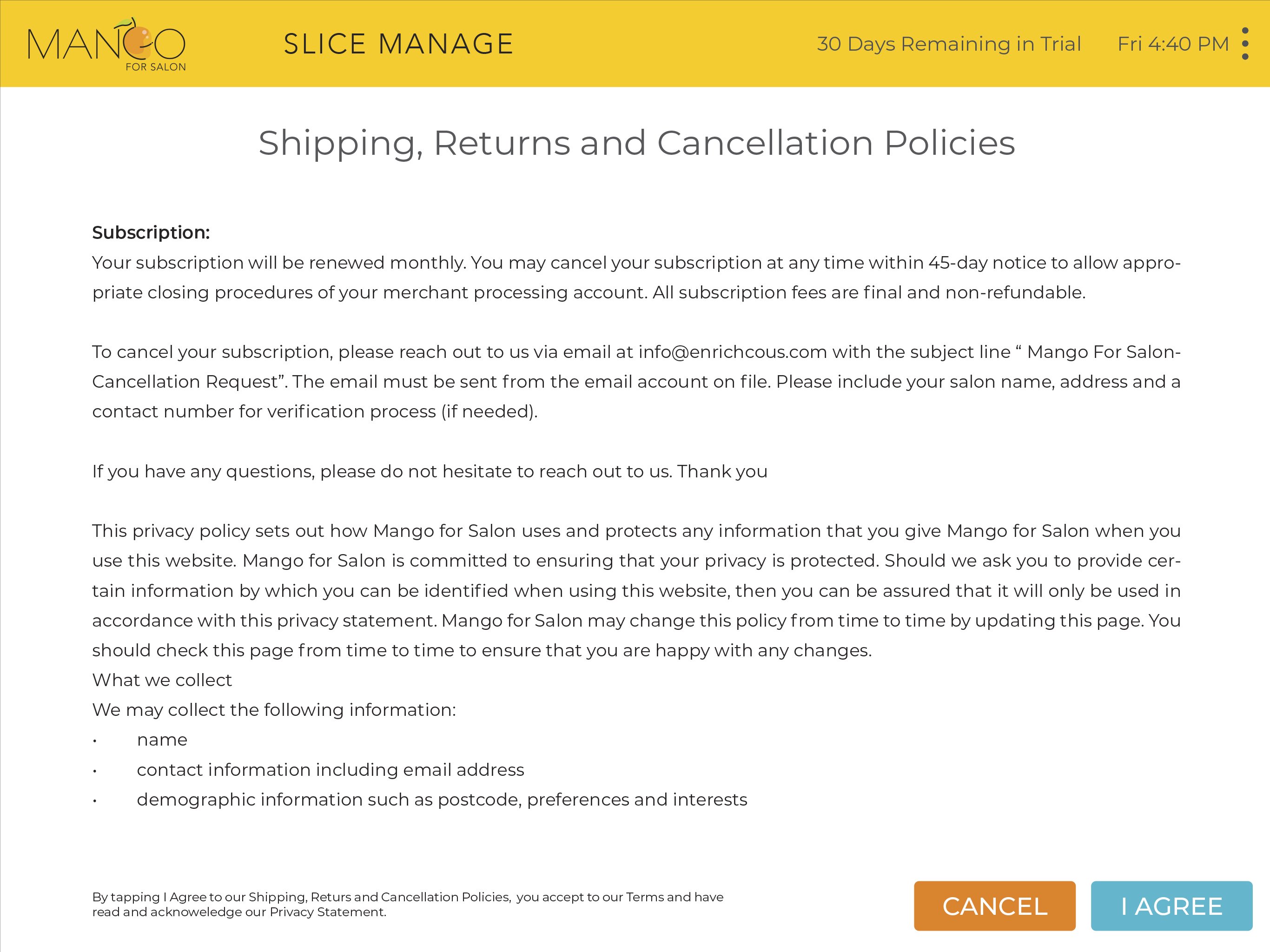Screen dimensions: 1270x952
Task: Click the 'This privacy policy sets out' paragraph
Action: [x=636, y=590]
